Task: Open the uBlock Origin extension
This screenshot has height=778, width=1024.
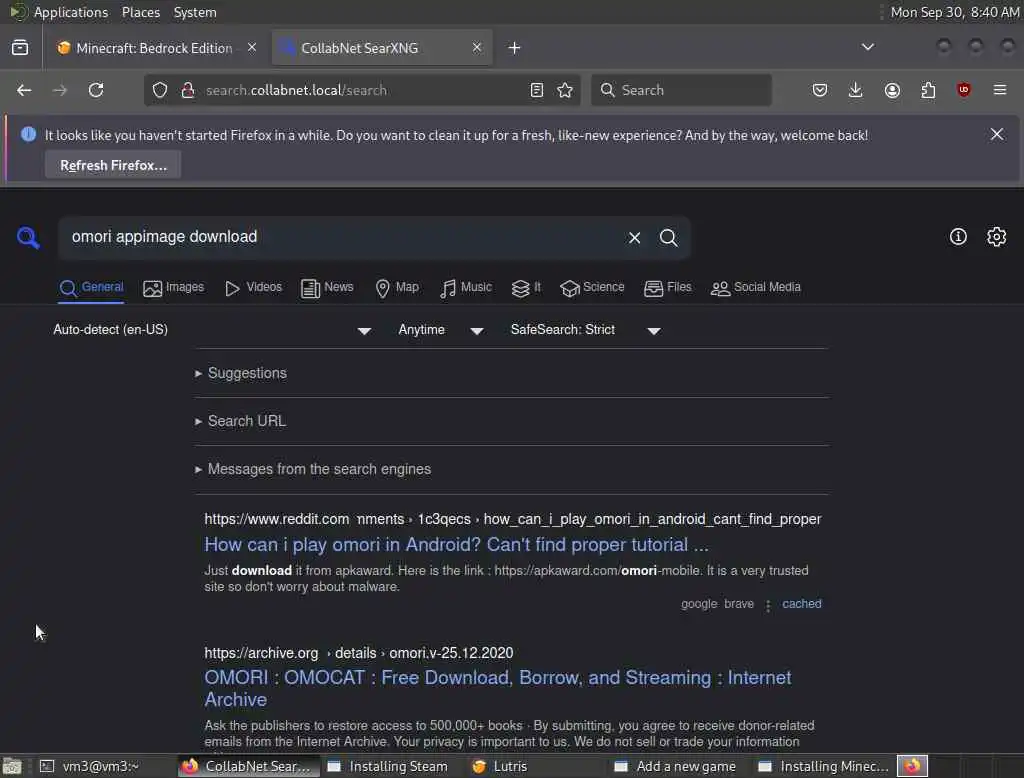Action: coord(964,90)
